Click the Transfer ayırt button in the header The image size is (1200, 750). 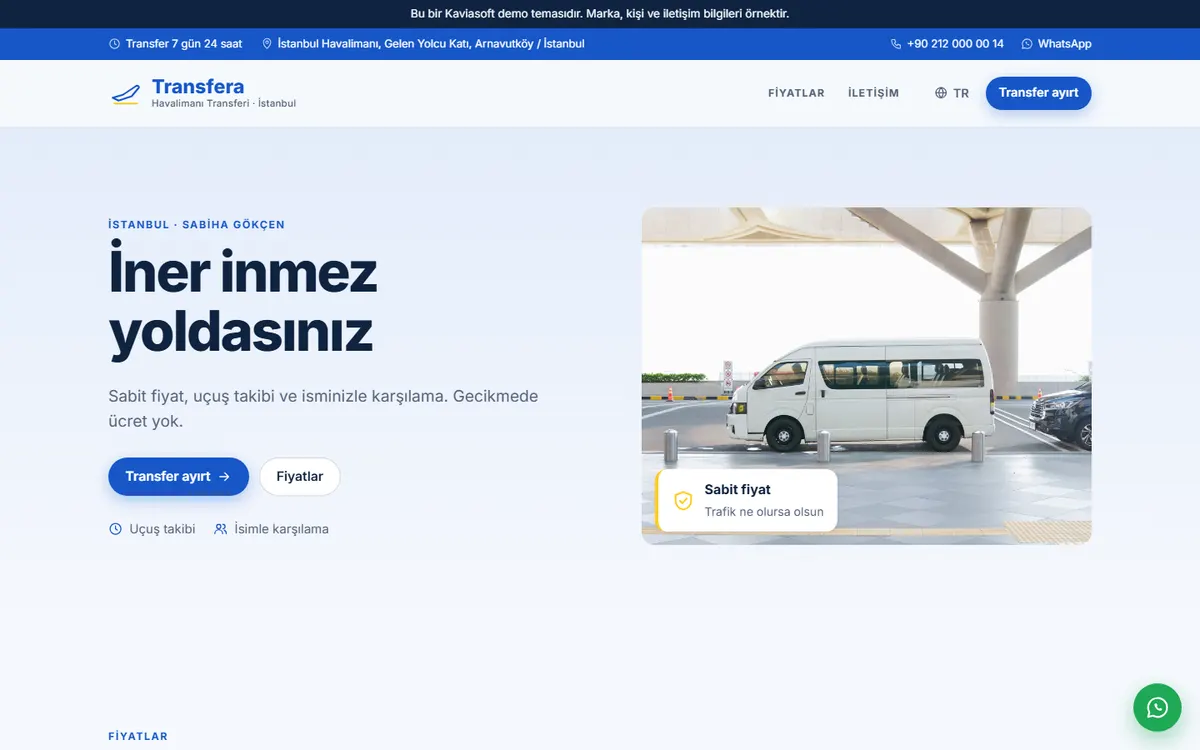(1038, 93)
